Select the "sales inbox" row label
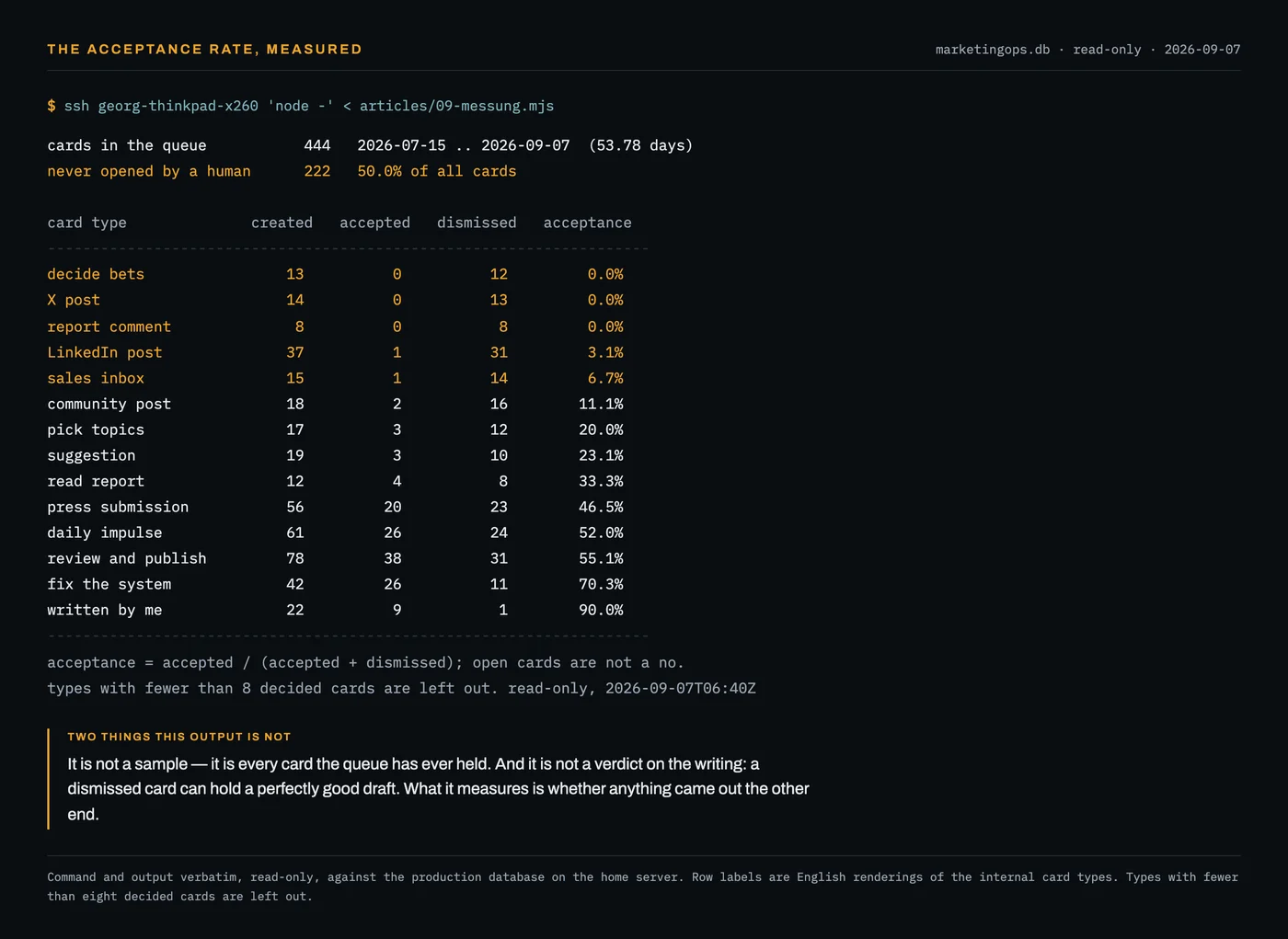The image size is (1288, 939). click(96, 378)
